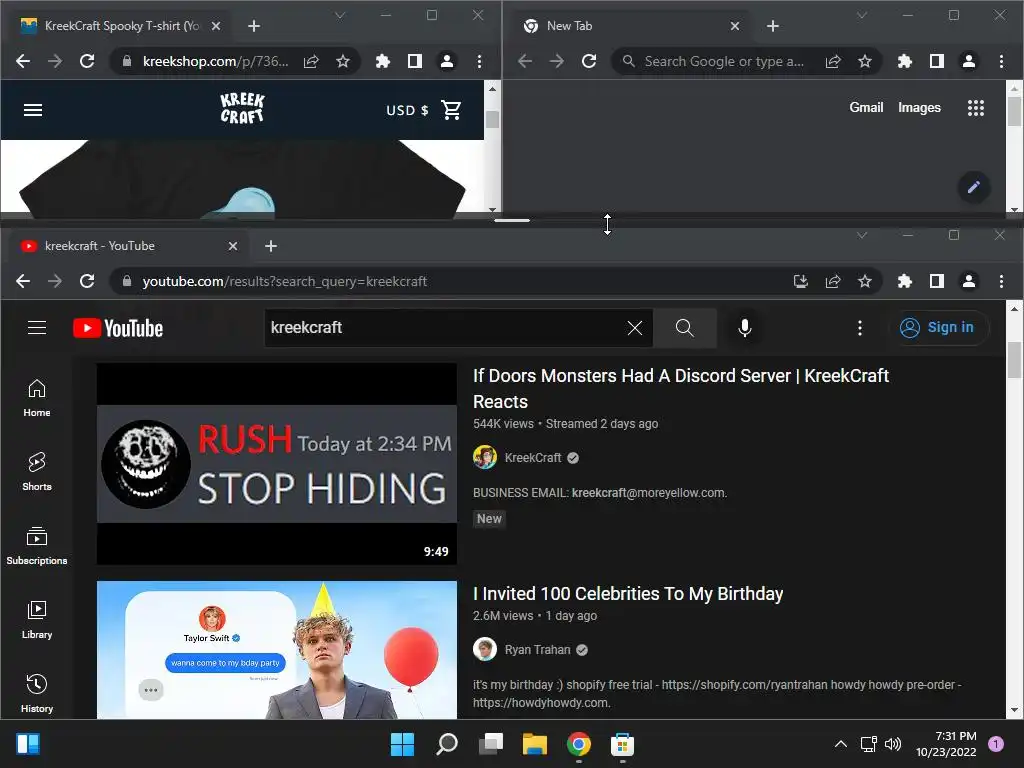Click the Kreek Craft logo in the shop header

[x=242, y=108]
